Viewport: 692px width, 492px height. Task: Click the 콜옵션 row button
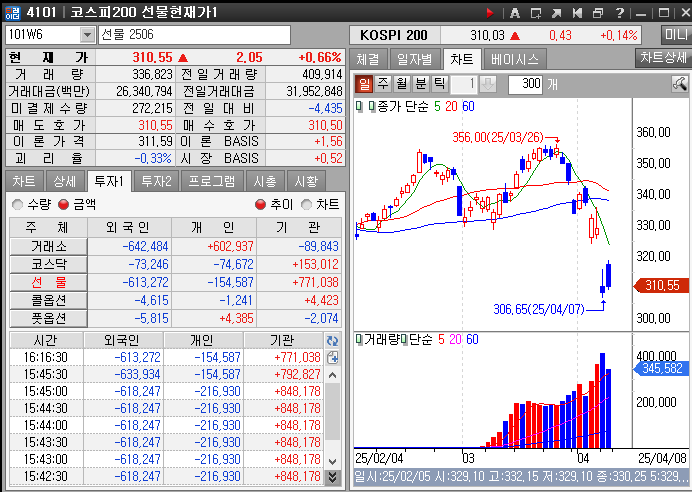click(x=49, y=300)
